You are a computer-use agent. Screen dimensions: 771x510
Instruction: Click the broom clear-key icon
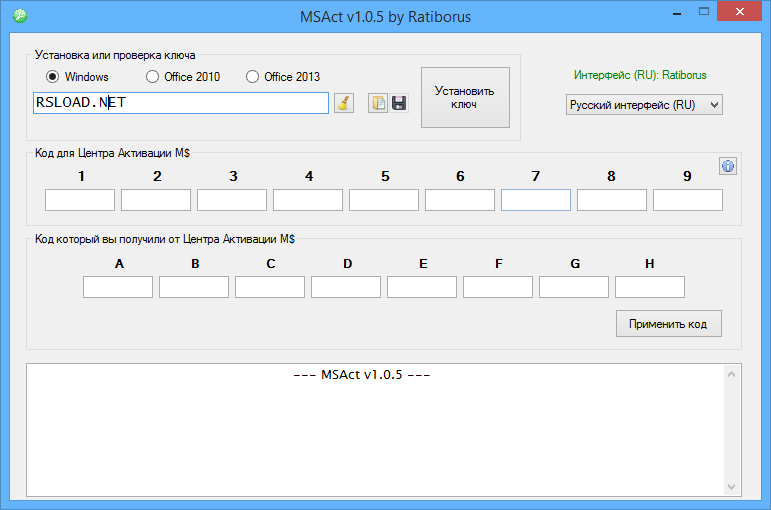(344, 103)
